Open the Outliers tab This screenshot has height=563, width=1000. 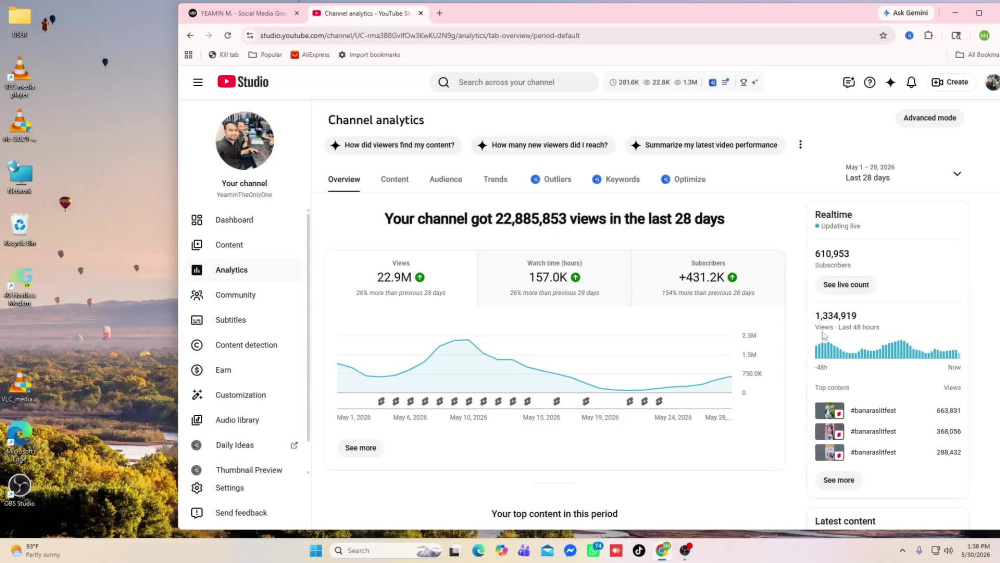pos(551,179)
